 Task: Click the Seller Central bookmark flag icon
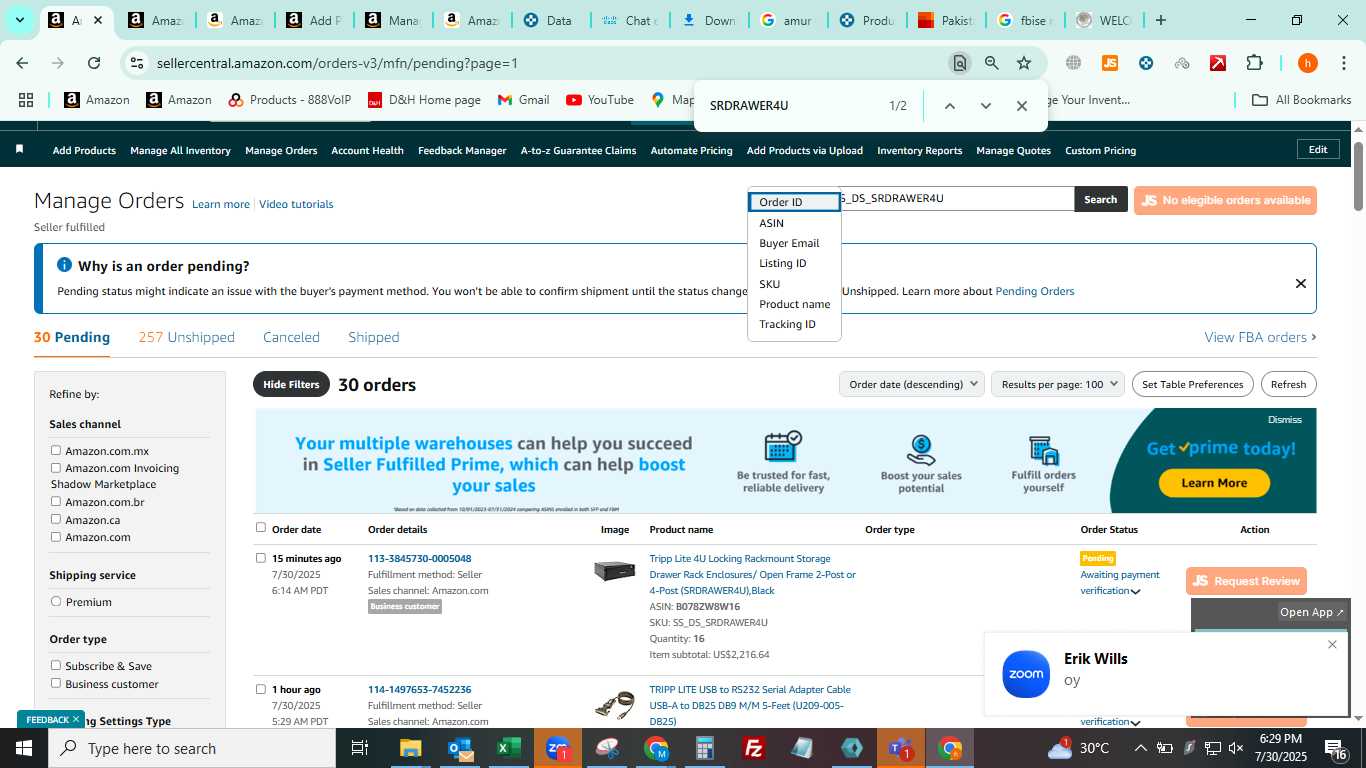[19, 150]
